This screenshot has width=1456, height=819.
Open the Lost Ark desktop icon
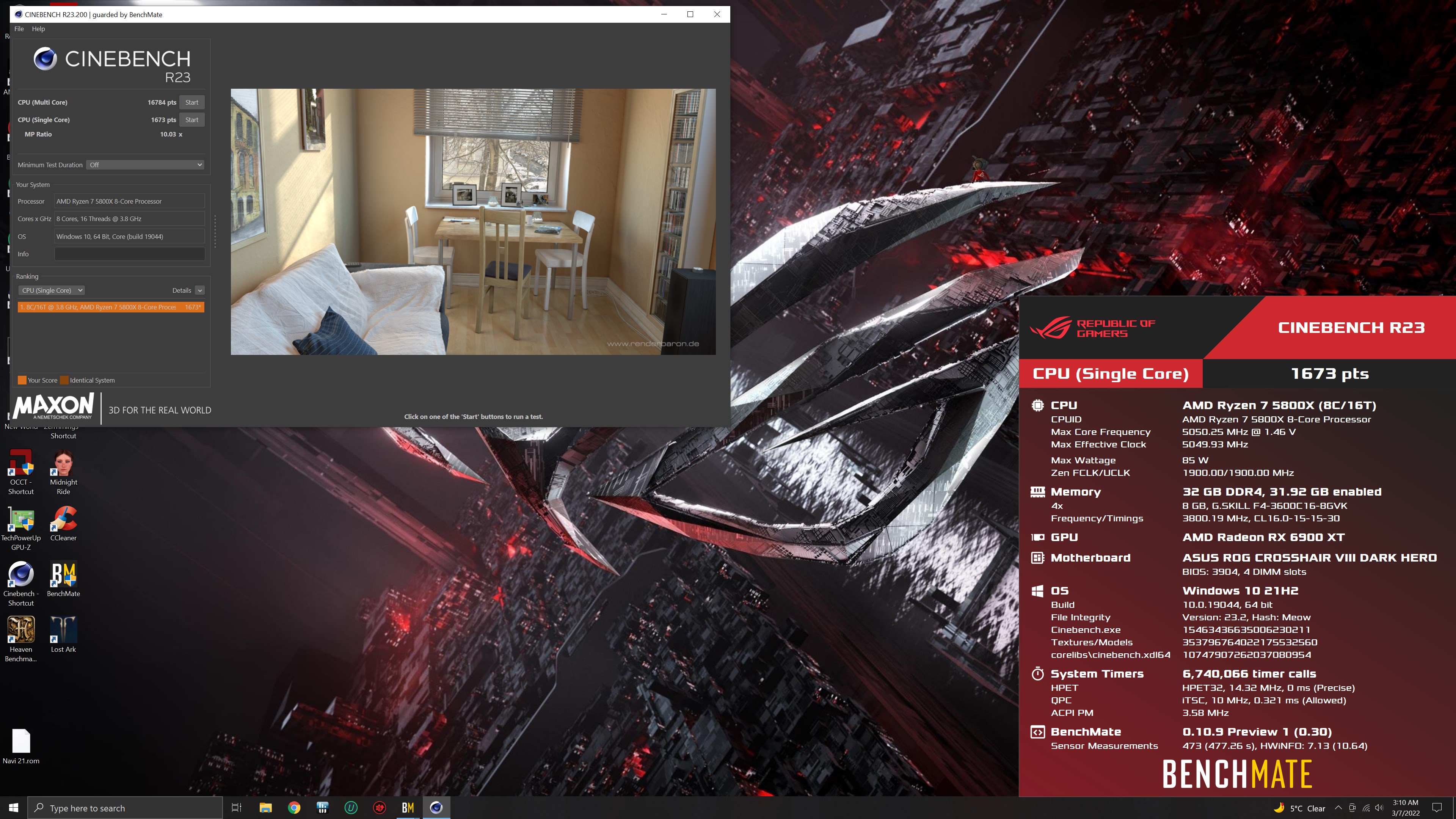coord(63,634)
